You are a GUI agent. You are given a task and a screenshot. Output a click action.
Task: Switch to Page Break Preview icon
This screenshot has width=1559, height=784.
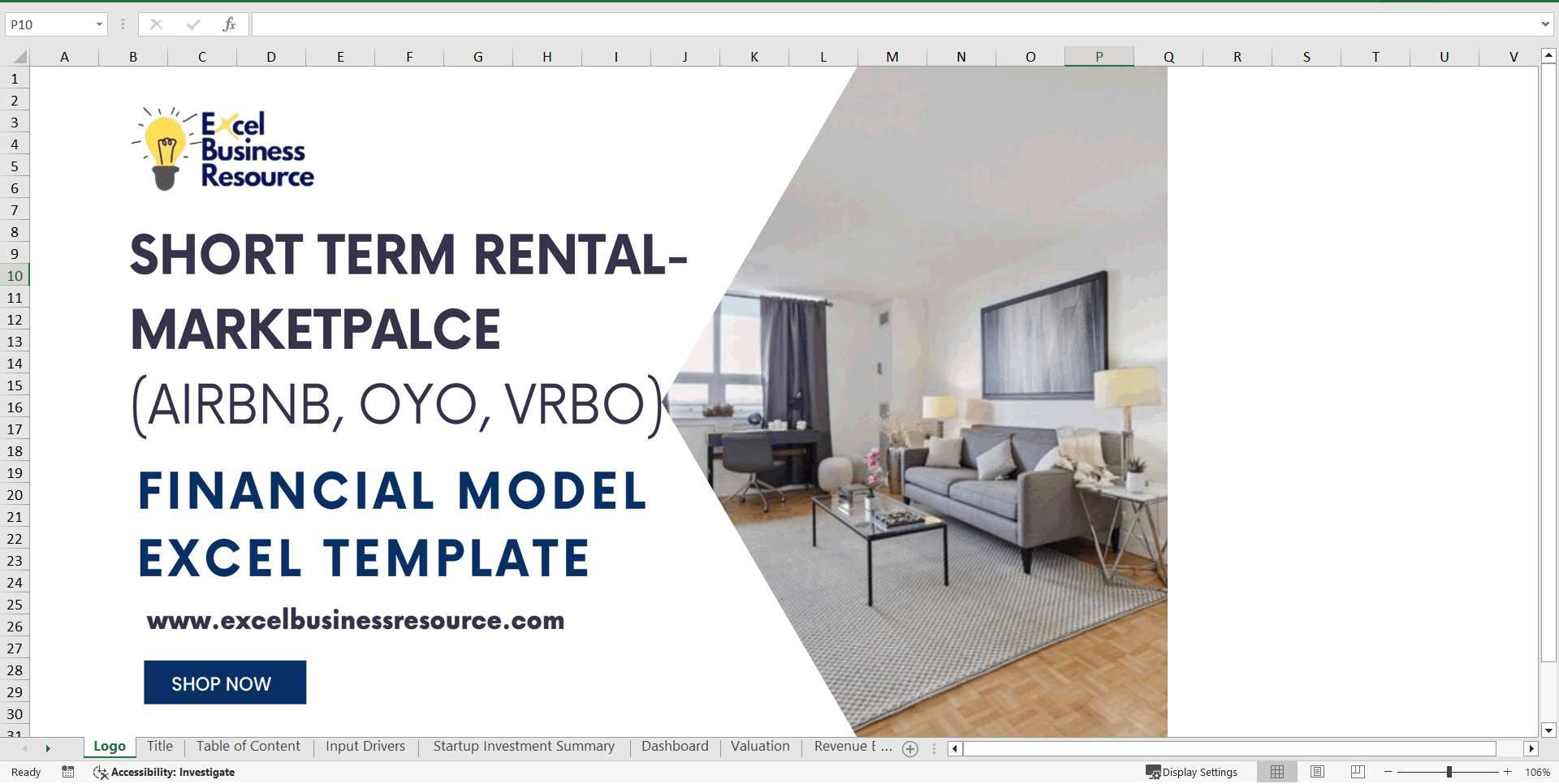[1358, 772]
